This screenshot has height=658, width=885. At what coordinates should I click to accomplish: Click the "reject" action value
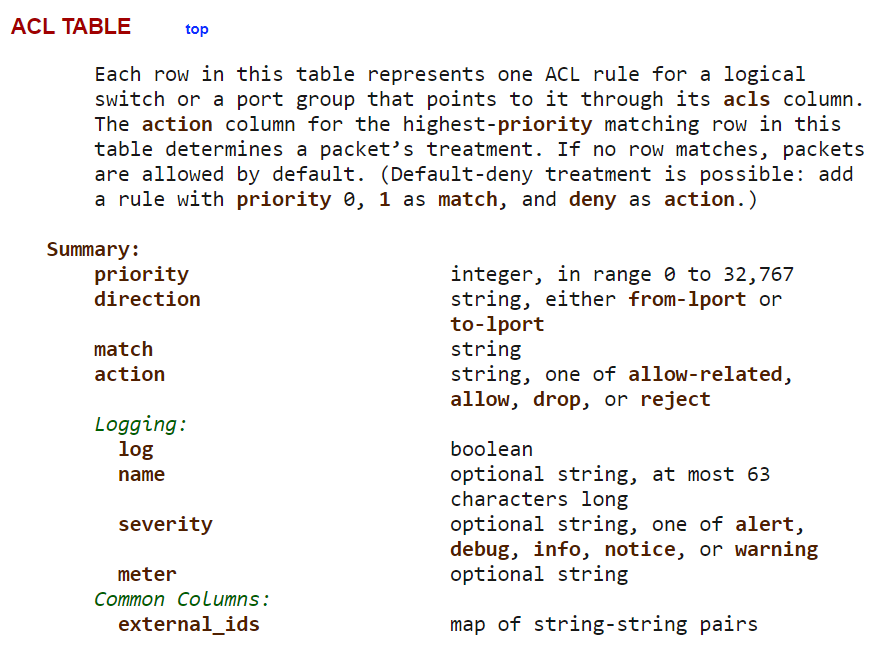pos(675,400)
